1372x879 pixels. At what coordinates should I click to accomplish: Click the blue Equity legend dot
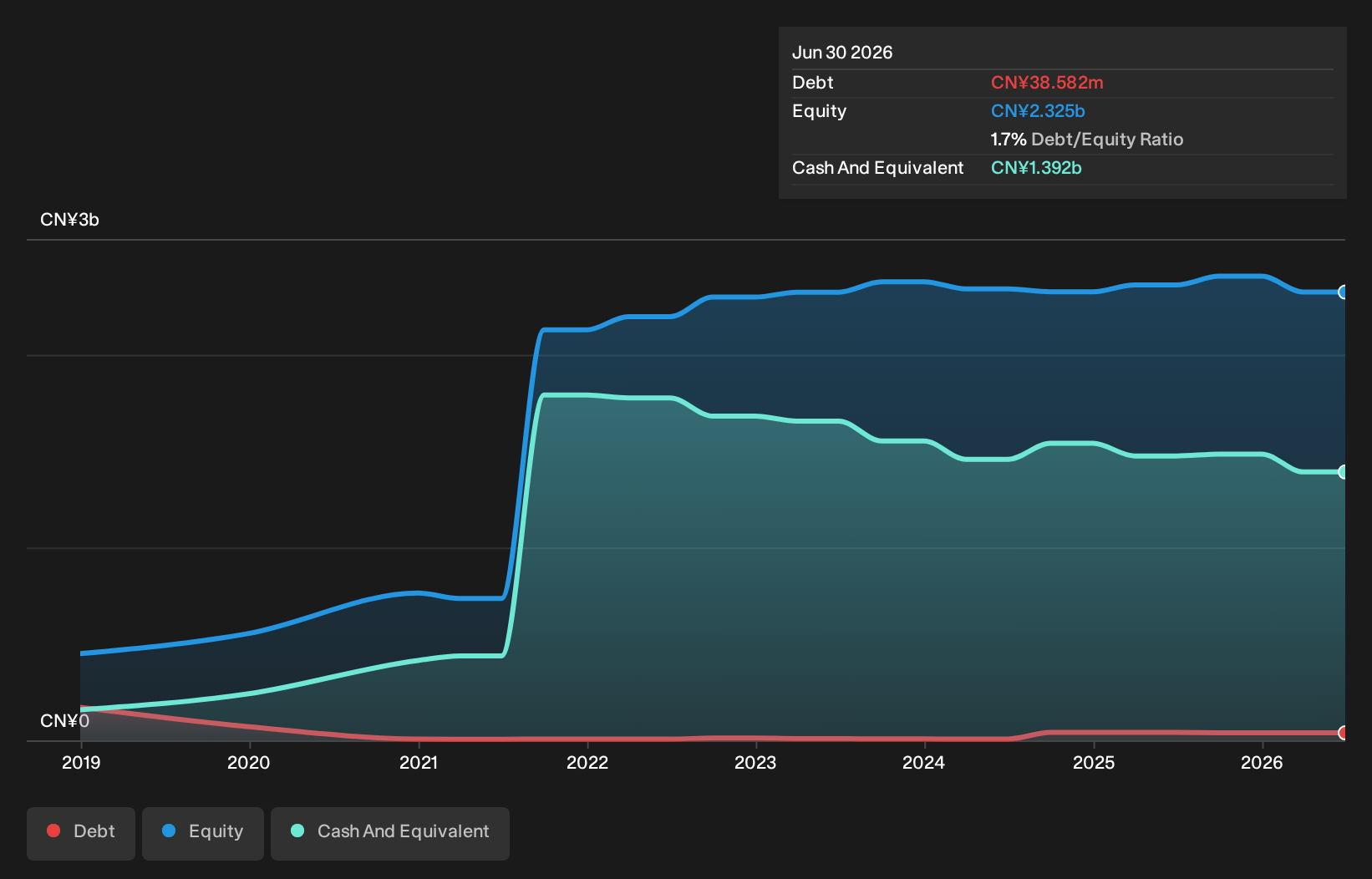tap(169, 831)
